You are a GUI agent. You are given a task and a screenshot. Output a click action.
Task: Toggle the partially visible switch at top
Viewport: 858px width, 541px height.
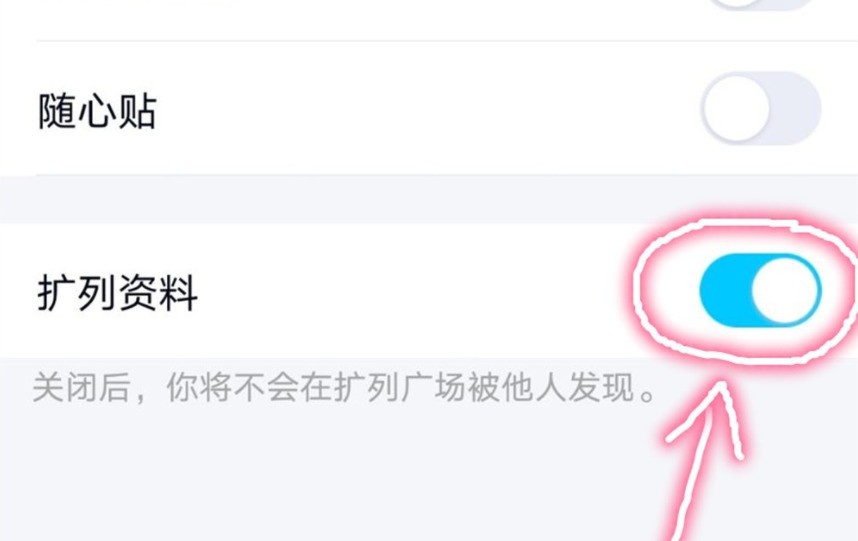tap(763, 4)
